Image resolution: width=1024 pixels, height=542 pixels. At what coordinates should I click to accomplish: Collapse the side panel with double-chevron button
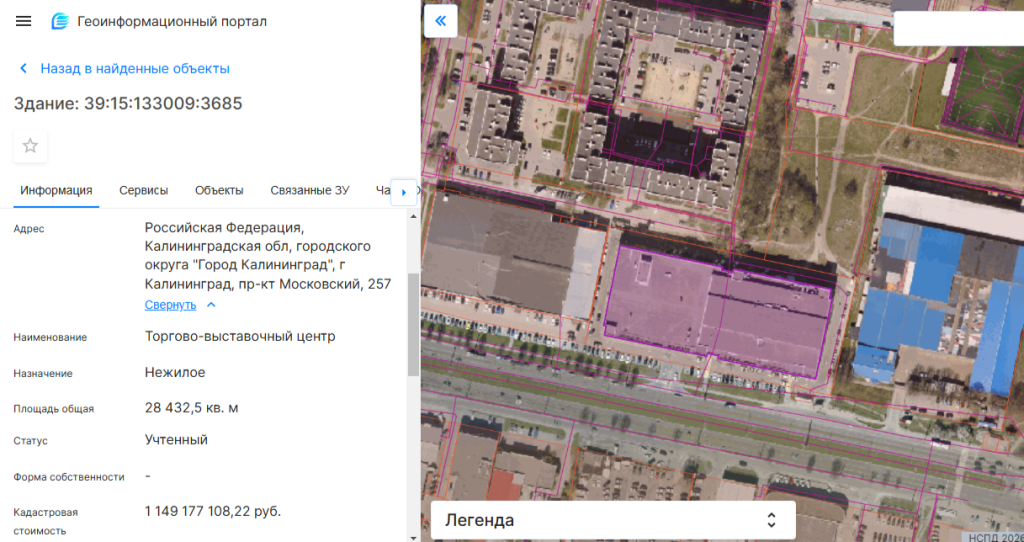coord(440,21)
